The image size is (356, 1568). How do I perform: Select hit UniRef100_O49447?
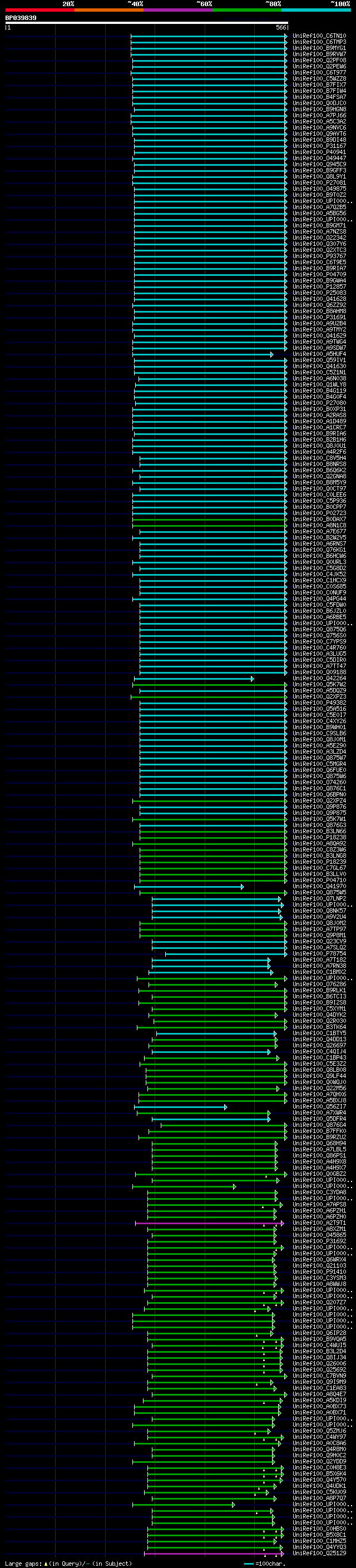click(x=319, y=159)
